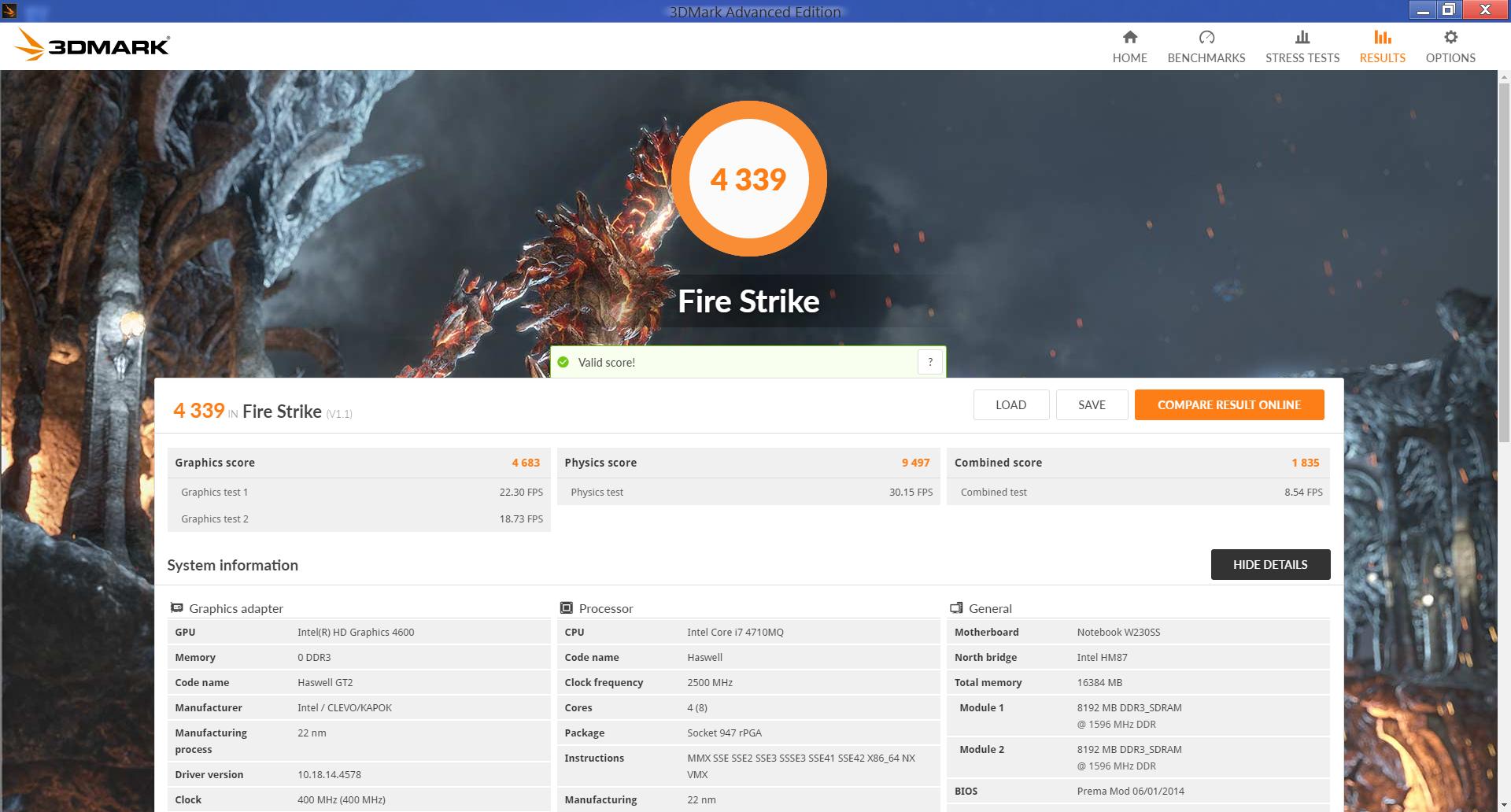Click processor code name Haswell
1511x812 pixels.
pyautogui.click(x=704, y=657)
